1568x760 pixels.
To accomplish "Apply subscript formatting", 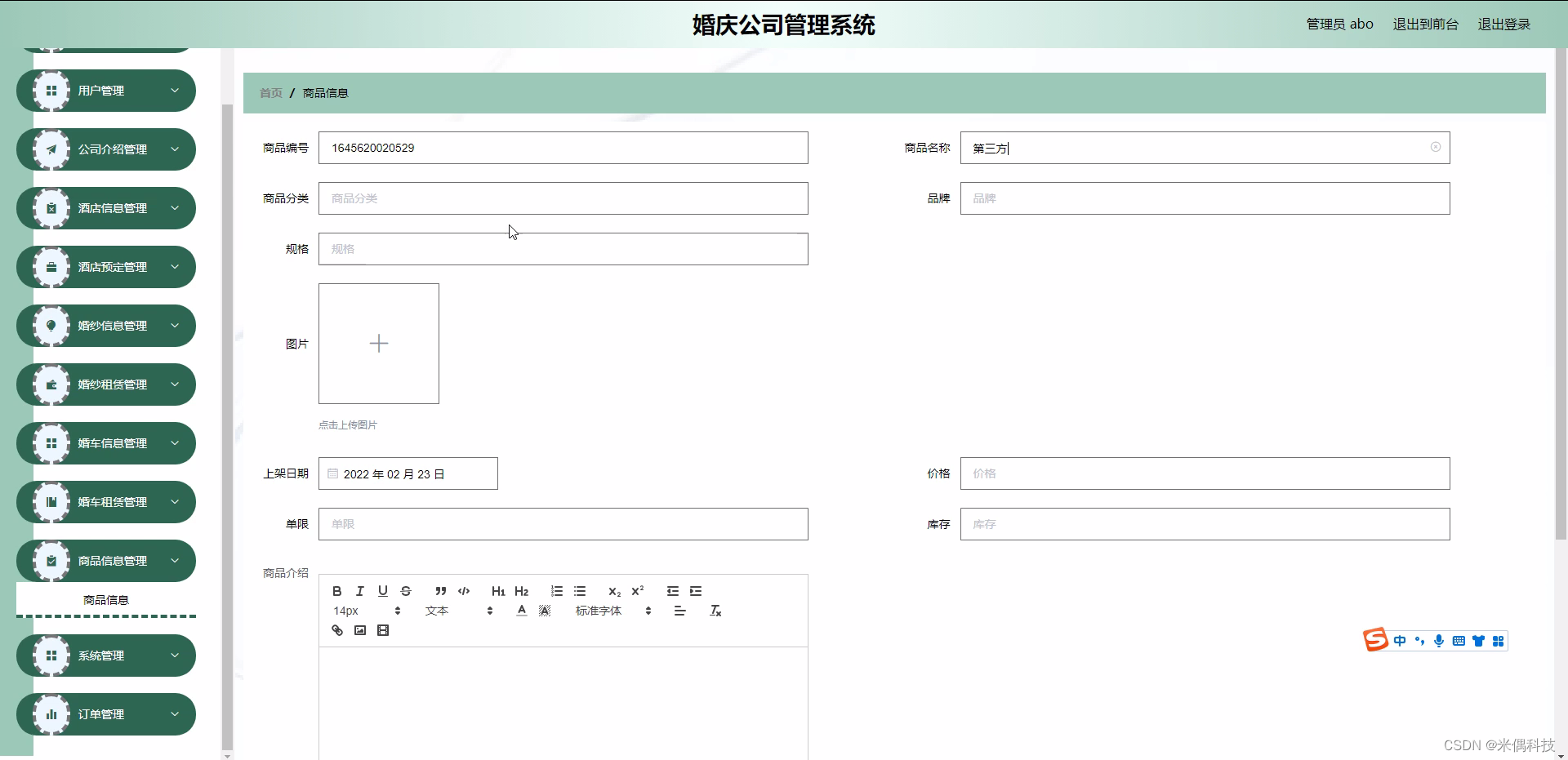I will (x=614, y=592).
